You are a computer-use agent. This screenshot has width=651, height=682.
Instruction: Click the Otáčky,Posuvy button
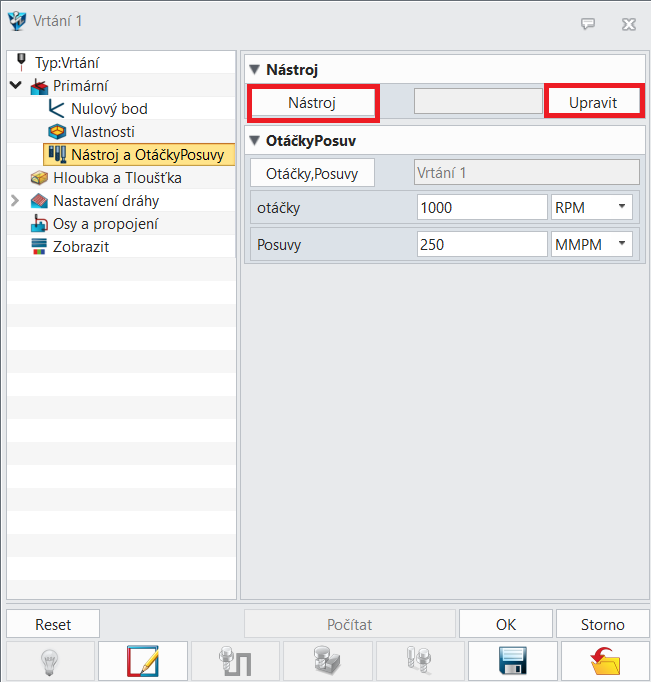[312, 174]
